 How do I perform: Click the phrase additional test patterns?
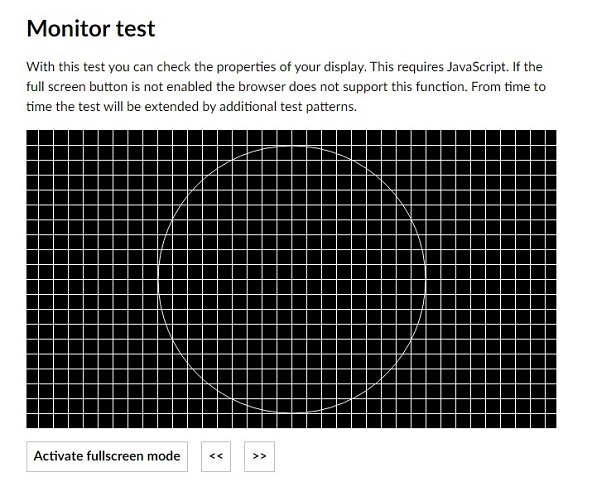pyautogui.click(x=288, y=107)
